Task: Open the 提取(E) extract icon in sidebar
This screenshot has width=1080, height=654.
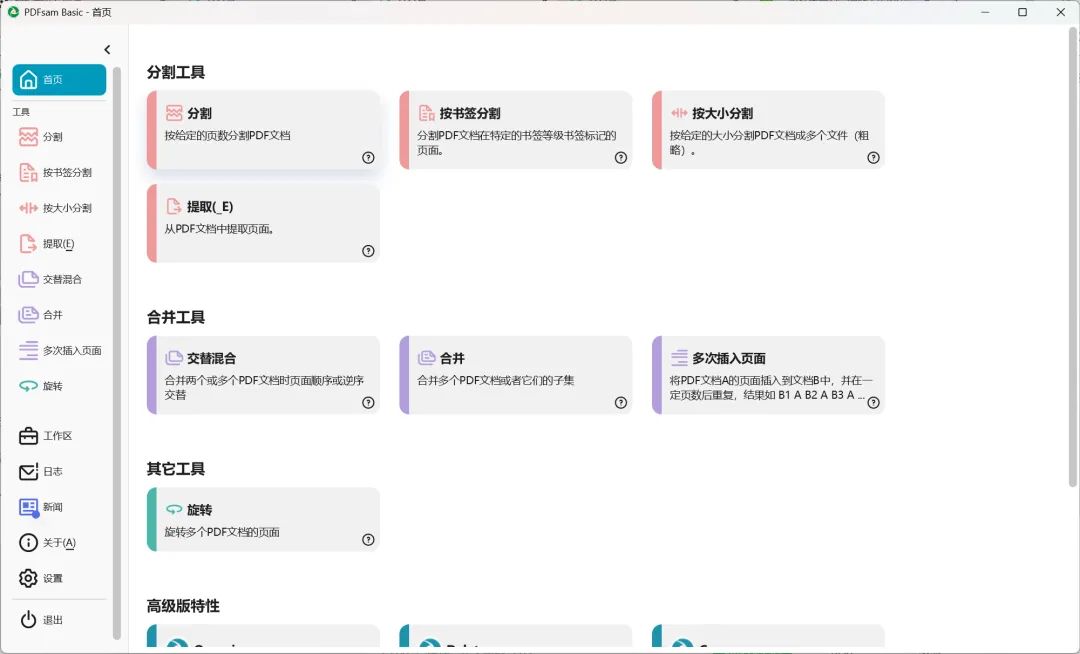Action: coord(28,244)
